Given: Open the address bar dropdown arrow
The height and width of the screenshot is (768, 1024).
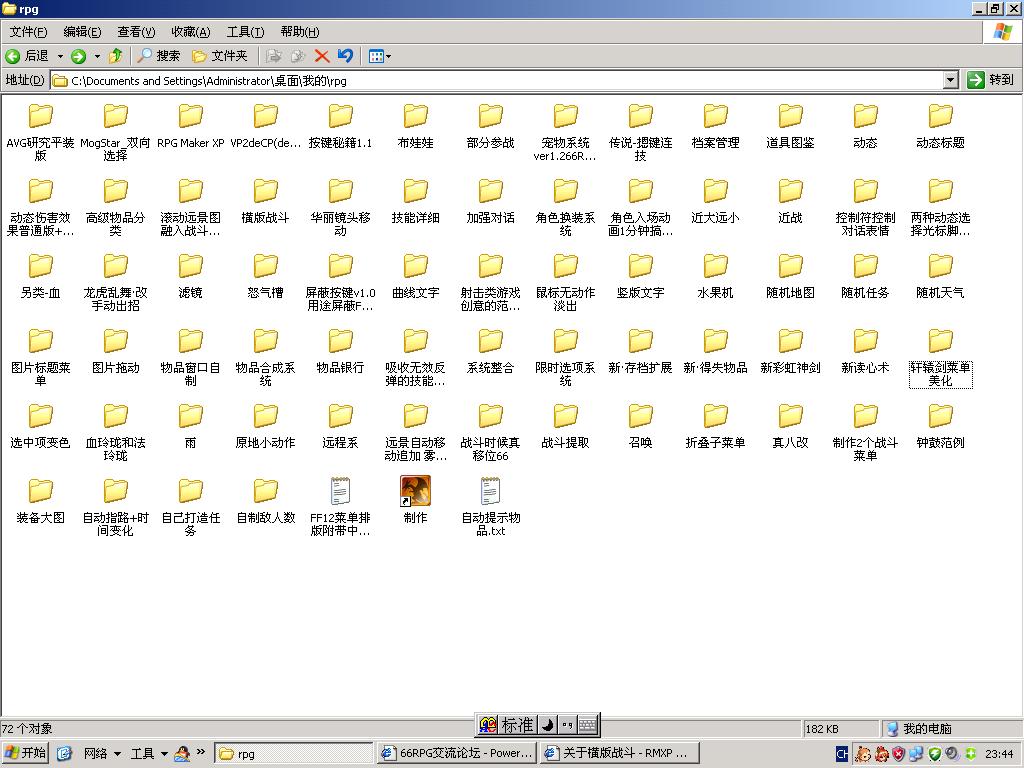Looking at the screenshot, I should pos(951,80).
